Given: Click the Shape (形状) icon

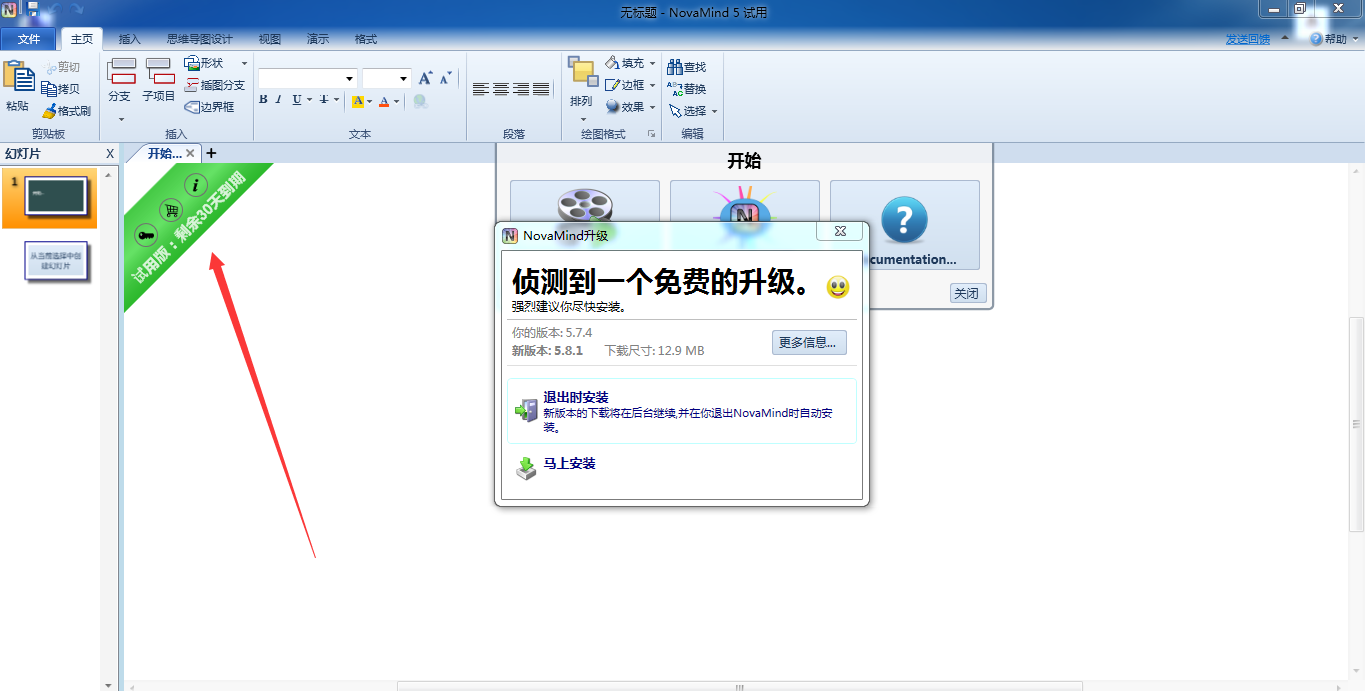Looking at the screenshot, I should (192, 63).
